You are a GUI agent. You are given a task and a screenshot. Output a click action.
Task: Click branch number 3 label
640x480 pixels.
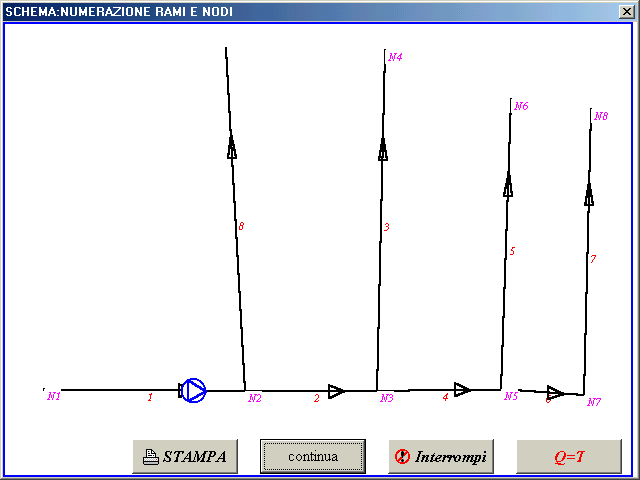pos(387,227)
